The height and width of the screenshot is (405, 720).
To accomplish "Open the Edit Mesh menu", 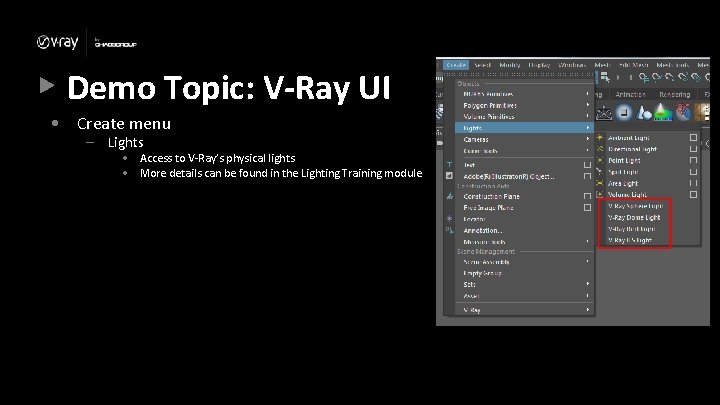I will click(634, 65).
